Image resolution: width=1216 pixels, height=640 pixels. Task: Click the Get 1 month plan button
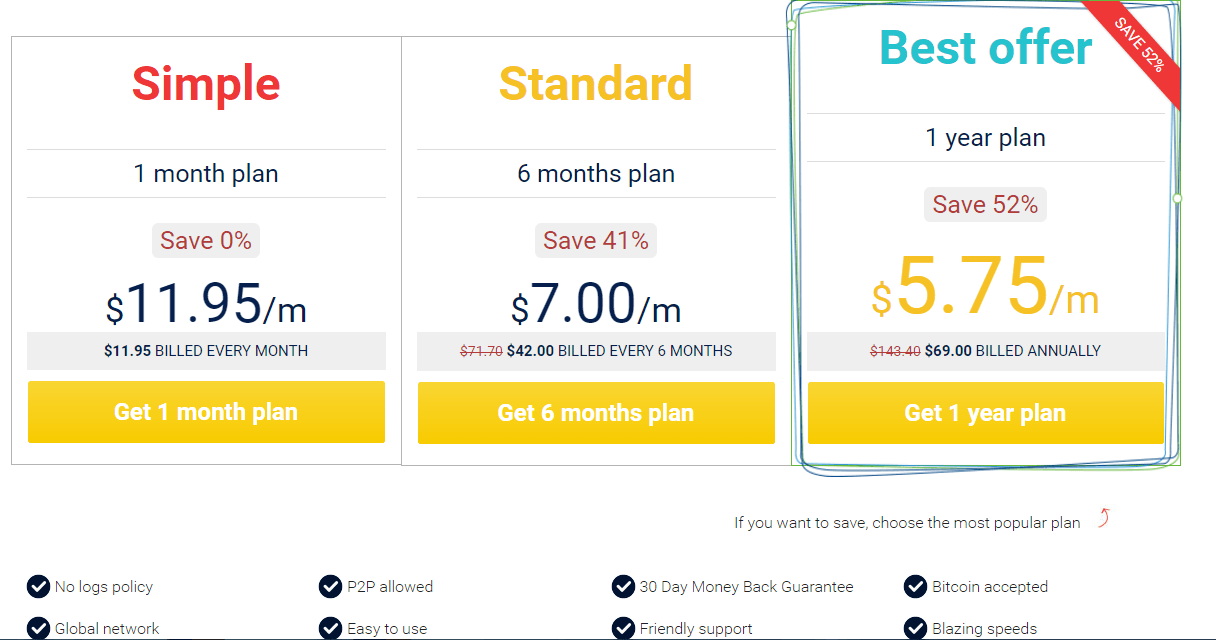pos(206,412)
